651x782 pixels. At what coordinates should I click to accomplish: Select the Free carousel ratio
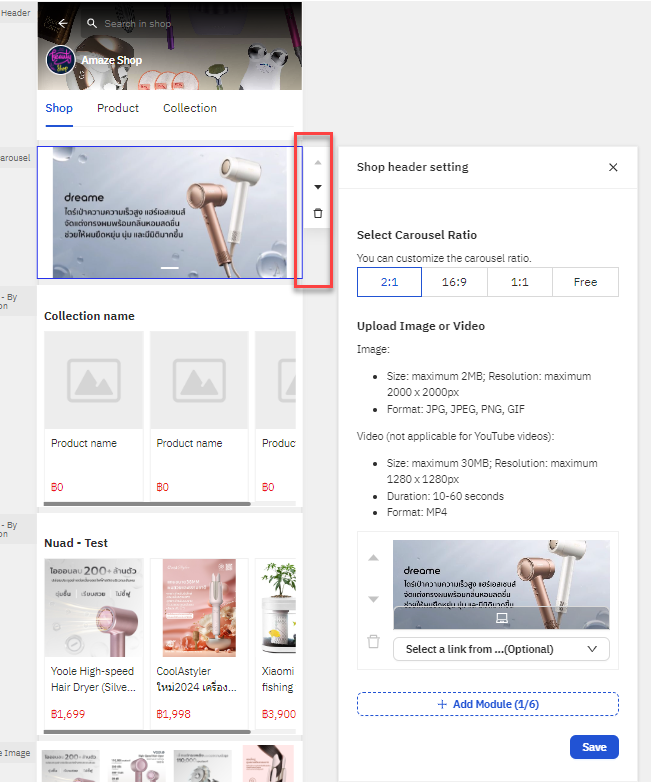pos(585,282)
